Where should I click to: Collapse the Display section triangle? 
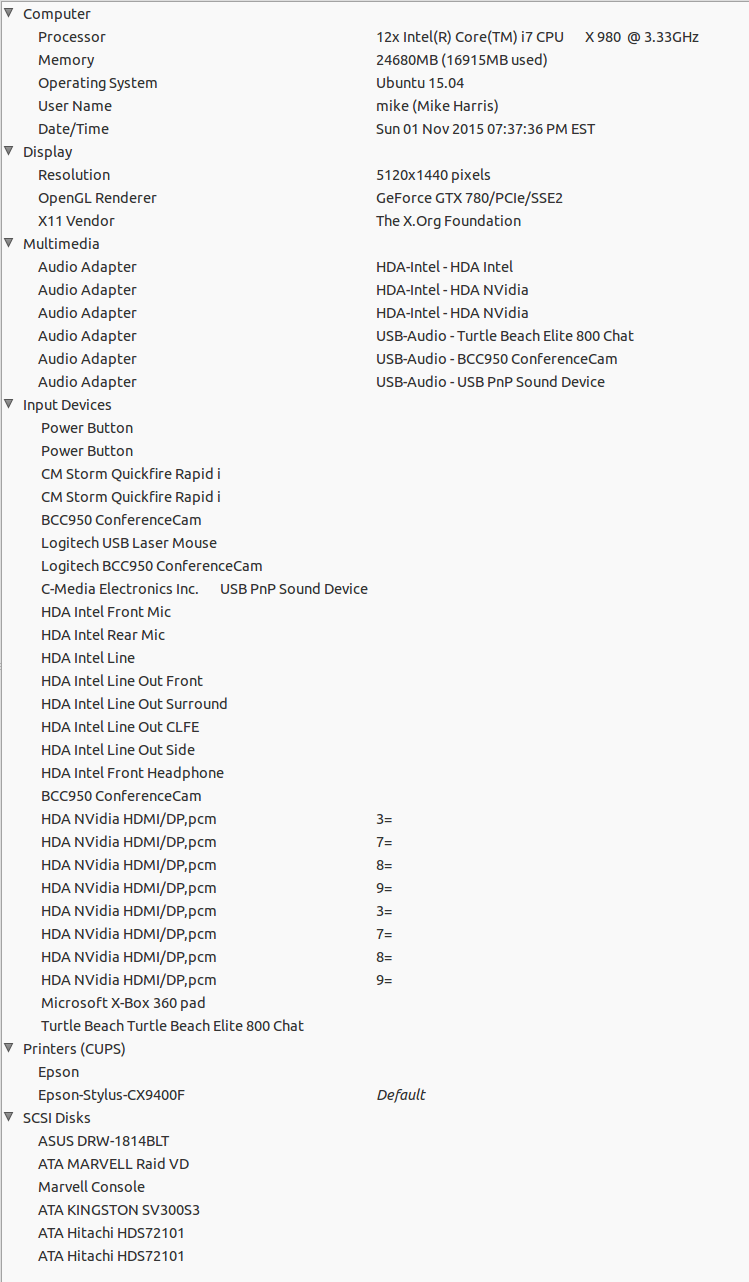9,152
